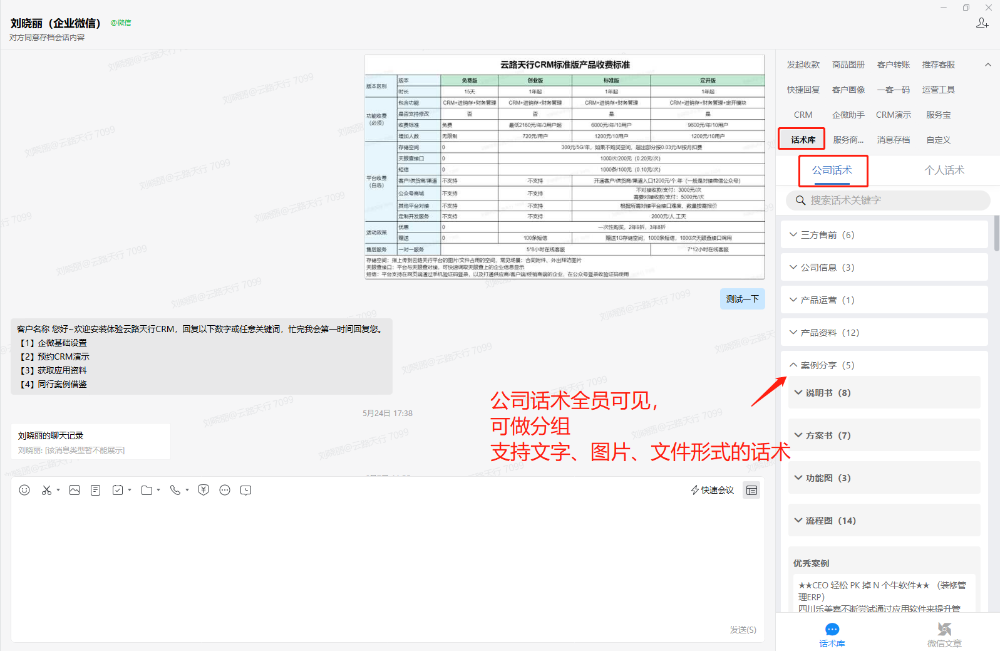Image resolution: width=1000 pixels, height=651 pixels.
Task: Open the emoji picker in chat toolbar
Action: 24,490
